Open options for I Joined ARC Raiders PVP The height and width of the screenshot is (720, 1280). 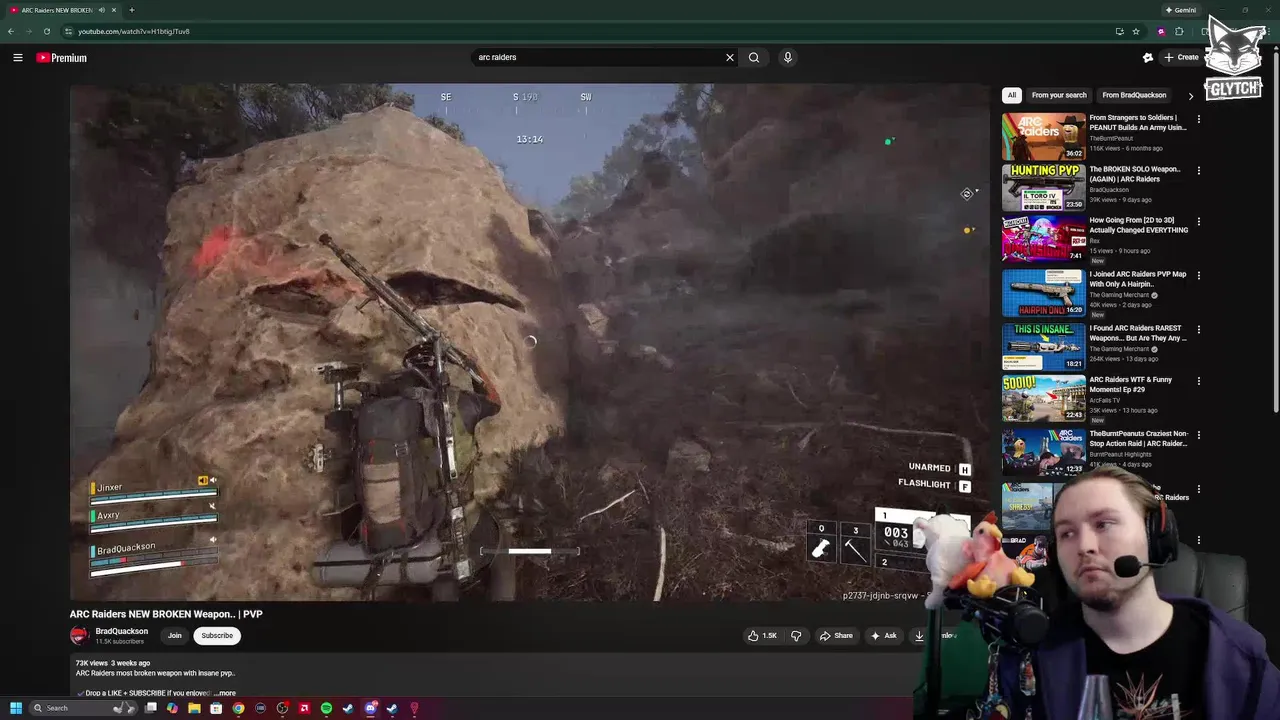click(1199, 275)
